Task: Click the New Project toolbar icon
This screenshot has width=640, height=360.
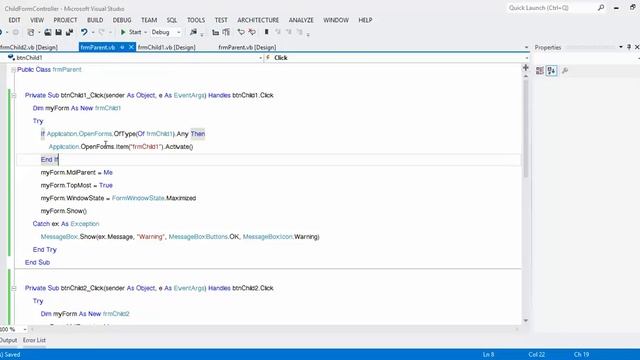Action: pyautogui.click(x=31, y=32)
